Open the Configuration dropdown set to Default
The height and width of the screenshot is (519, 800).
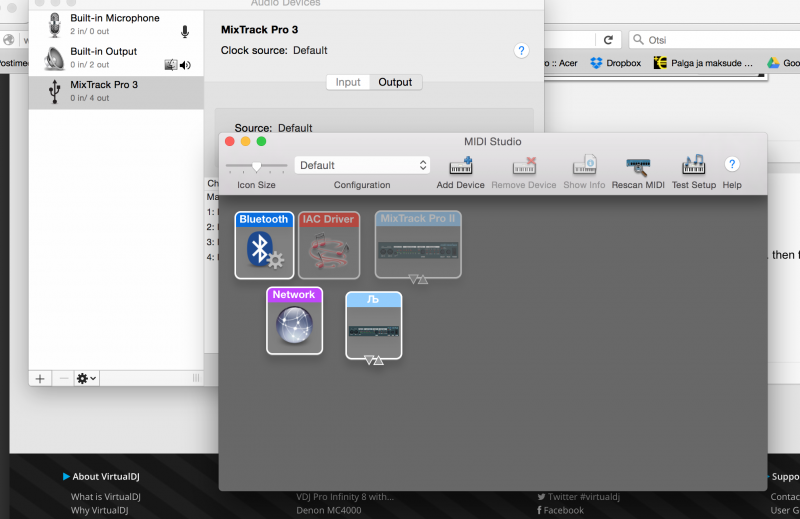click(x=362, y=165)
